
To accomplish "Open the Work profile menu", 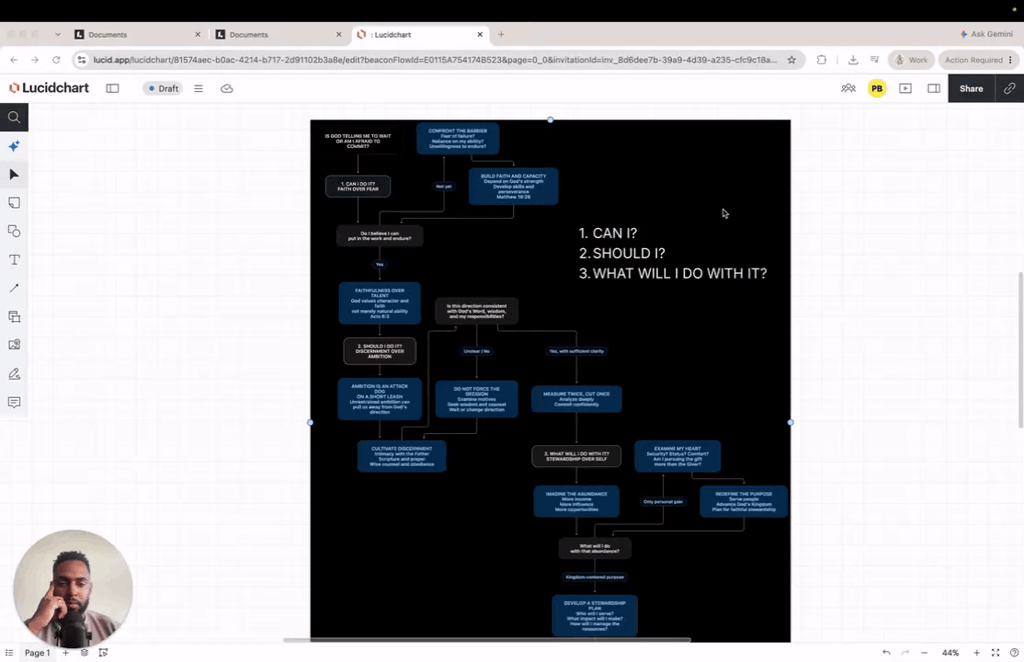I will click(x=911, y=60).
